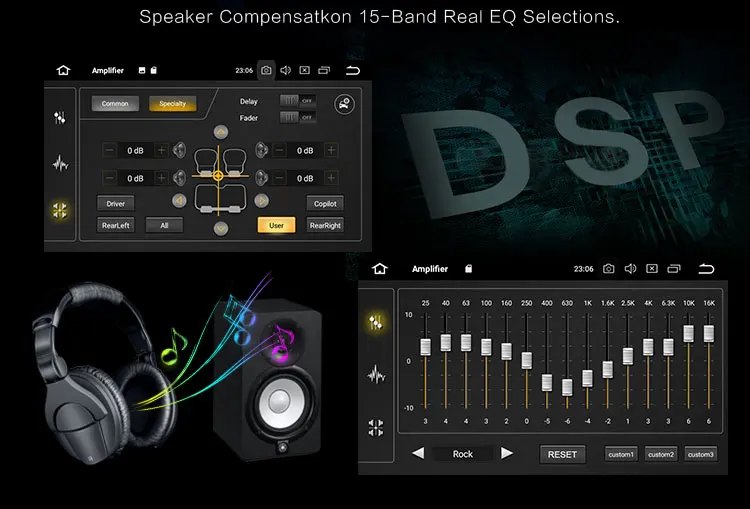Decrease front-left speaker gain with minus
This screenshot has height=509, width=750.
(x=110, y=150)
